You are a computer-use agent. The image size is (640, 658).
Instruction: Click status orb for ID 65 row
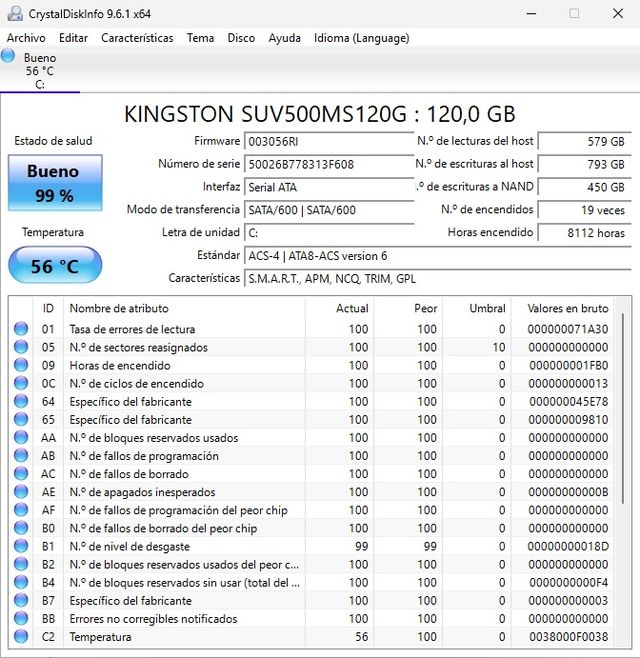pos(21,419)
